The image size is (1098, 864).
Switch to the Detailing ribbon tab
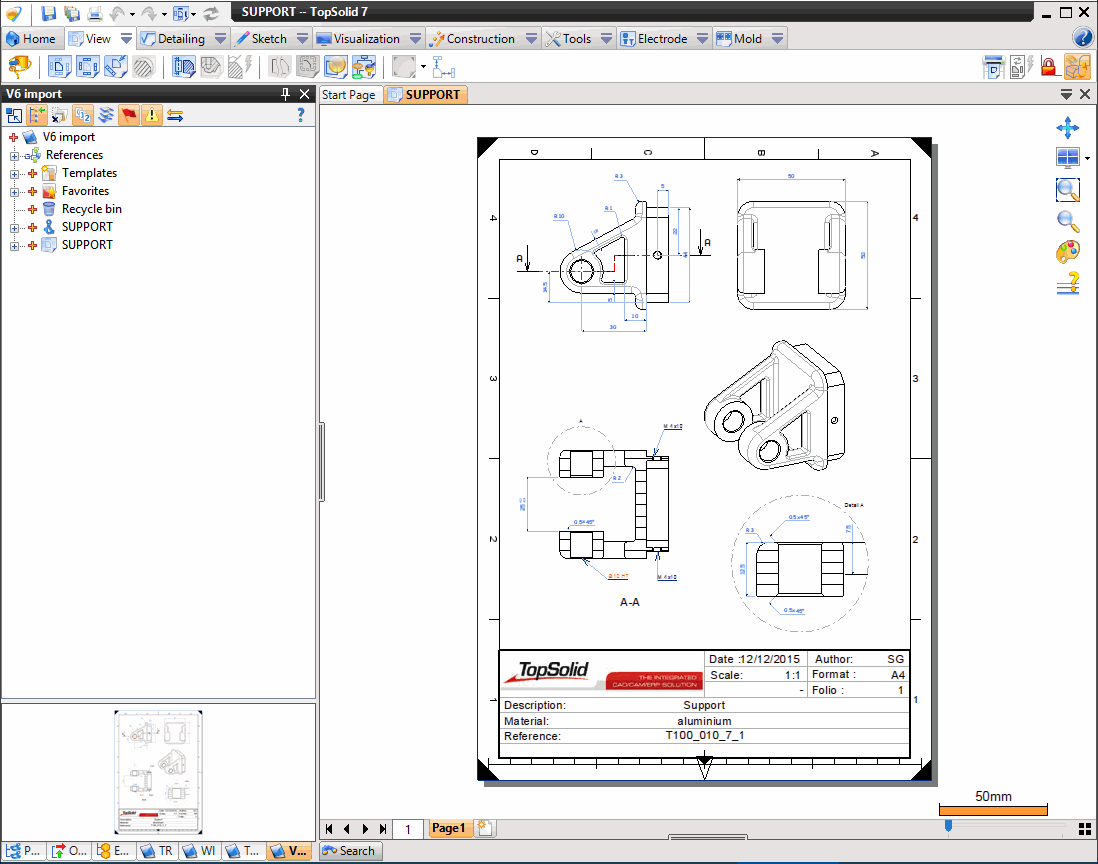180,39
